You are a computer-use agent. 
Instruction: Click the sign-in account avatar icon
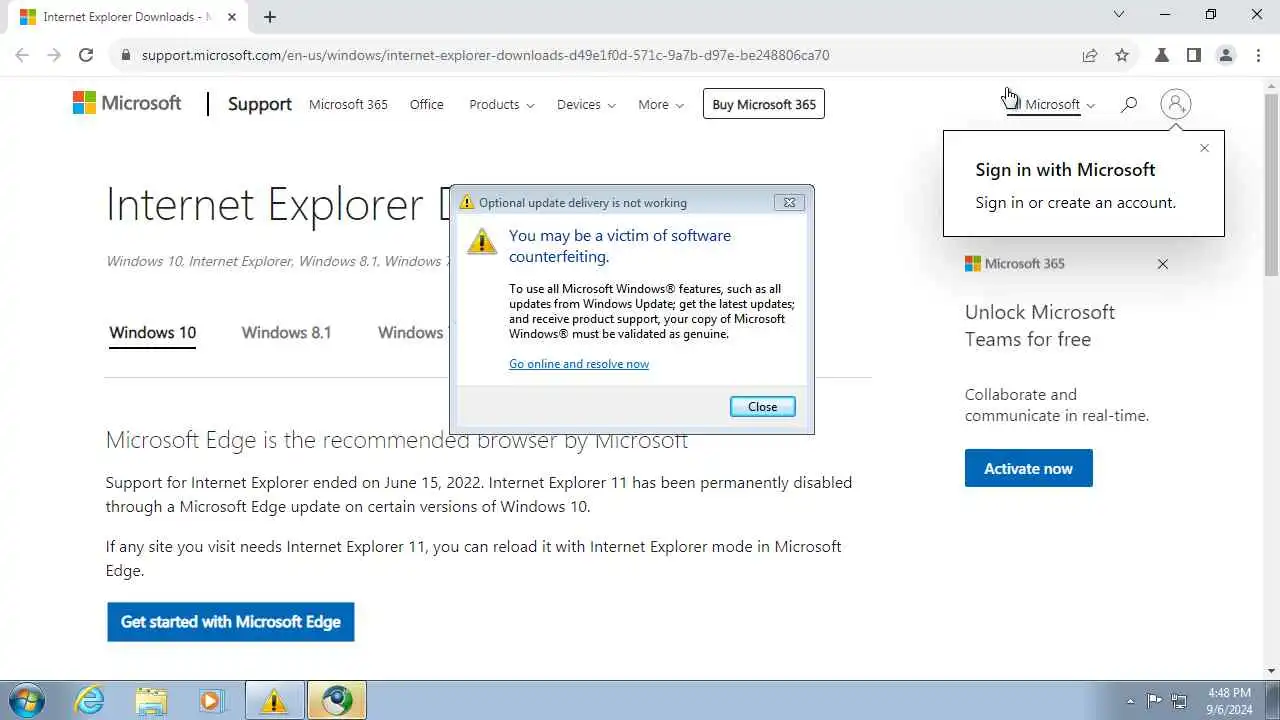(x=1176, y=104)
